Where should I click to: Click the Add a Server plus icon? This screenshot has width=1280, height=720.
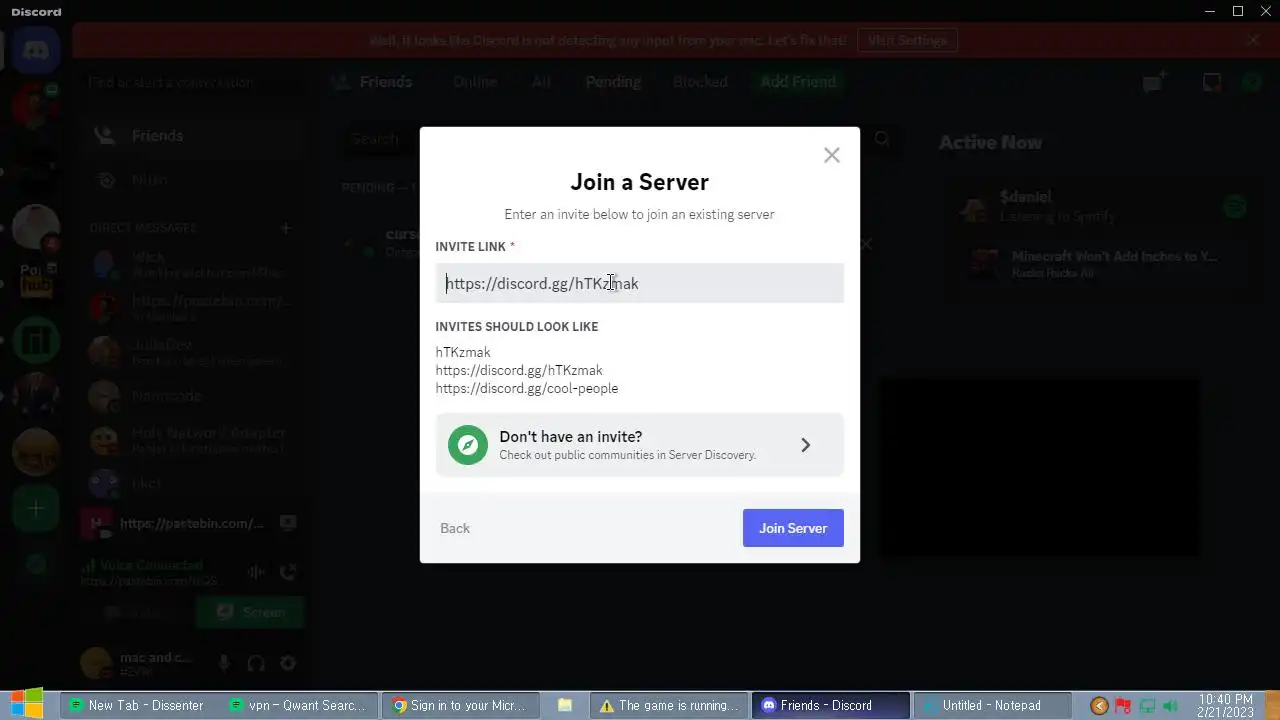click(36, 509)
